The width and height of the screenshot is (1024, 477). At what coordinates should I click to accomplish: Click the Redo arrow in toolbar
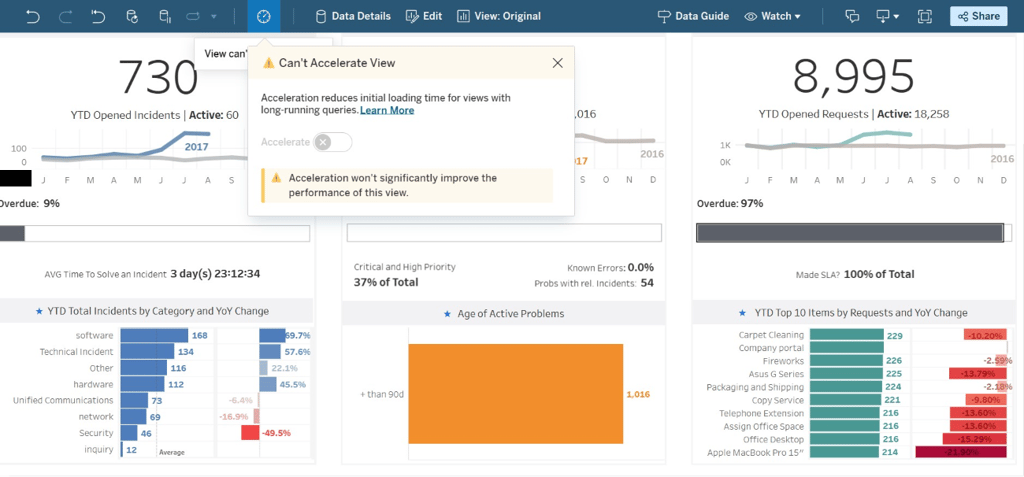[x=65, y=16]
